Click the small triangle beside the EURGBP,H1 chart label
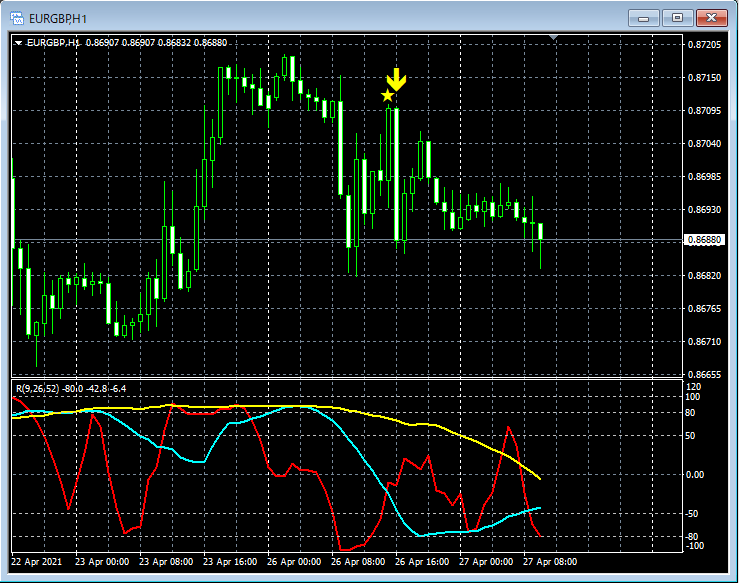The height and width of the screenshot is (583, 740). point(18,43)
